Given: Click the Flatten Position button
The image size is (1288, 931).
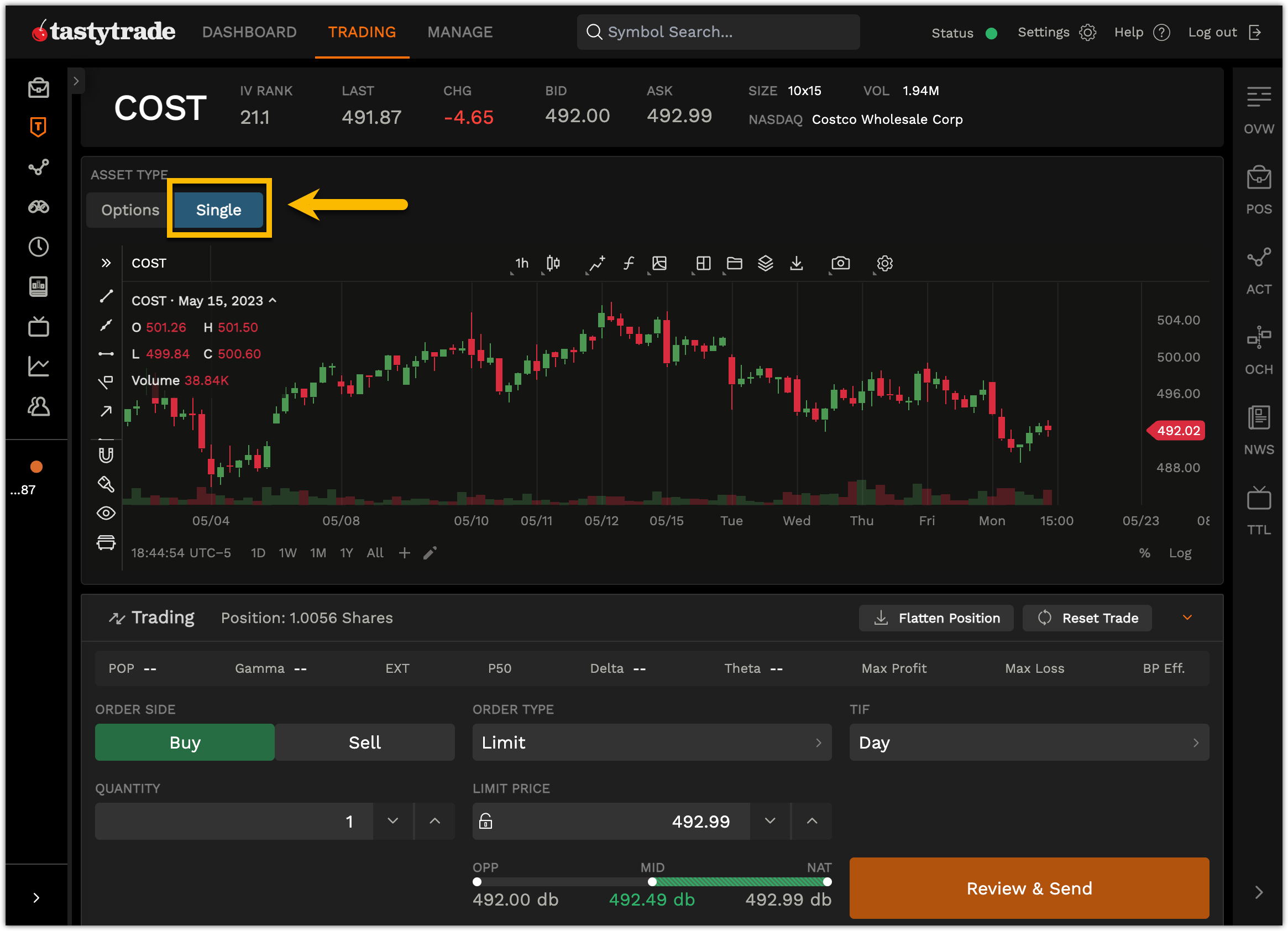Looking at the screenshot, I should 935,618.
